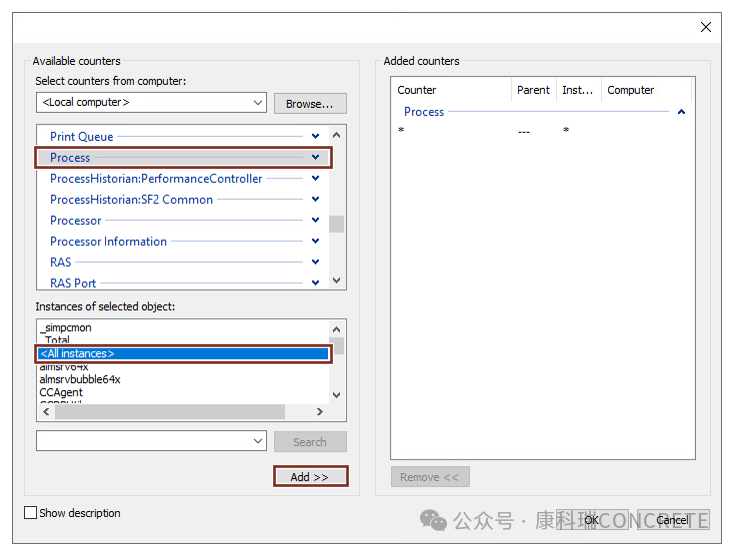Close the Add Counters dialog
The width and height of the screenshot is (732, 550).
pyautogui.click(x=706, y=28)
